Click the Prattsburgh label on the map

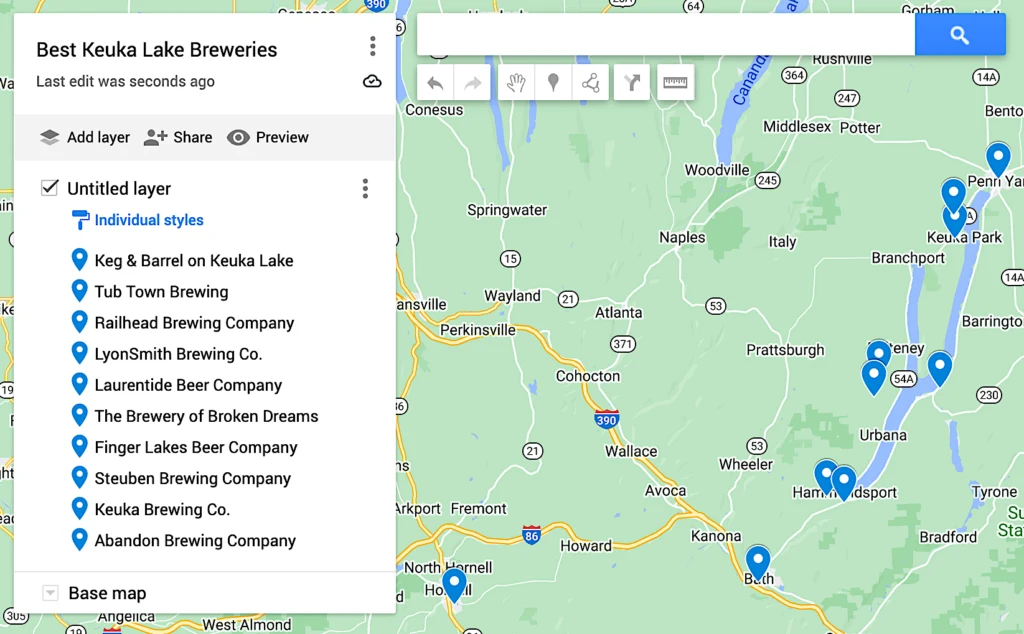point(785,350)
